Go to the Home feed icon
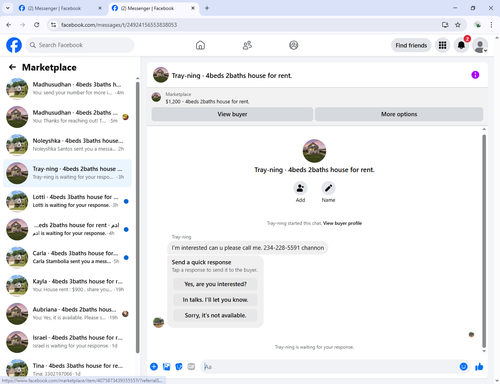This screenshot has width=500, height=384. [200, 45]
